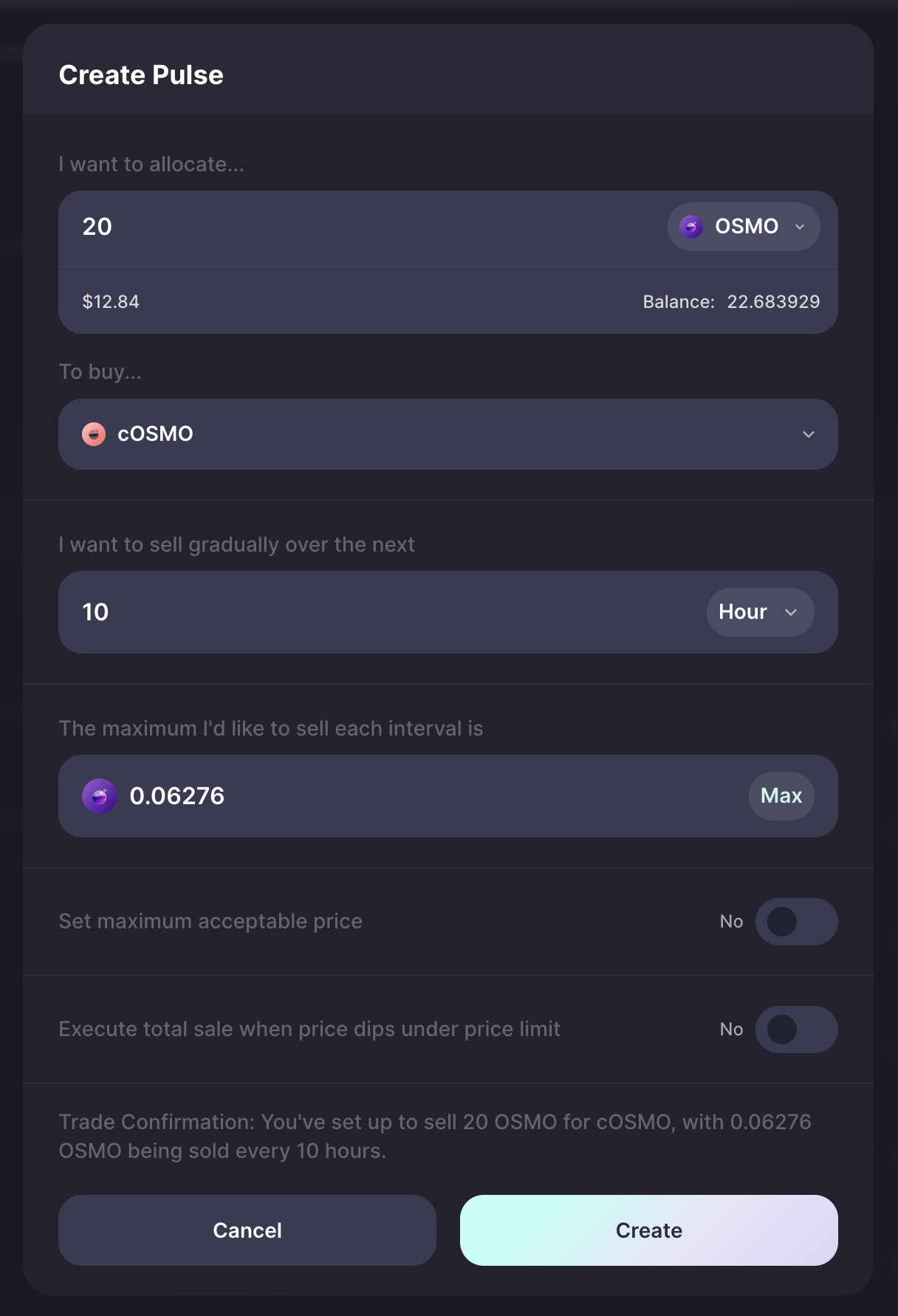The height and width of the screenshot is (1316, 898).
Task: Click the chevron in the cOSMO field
Action: click(x=809, y=434)
